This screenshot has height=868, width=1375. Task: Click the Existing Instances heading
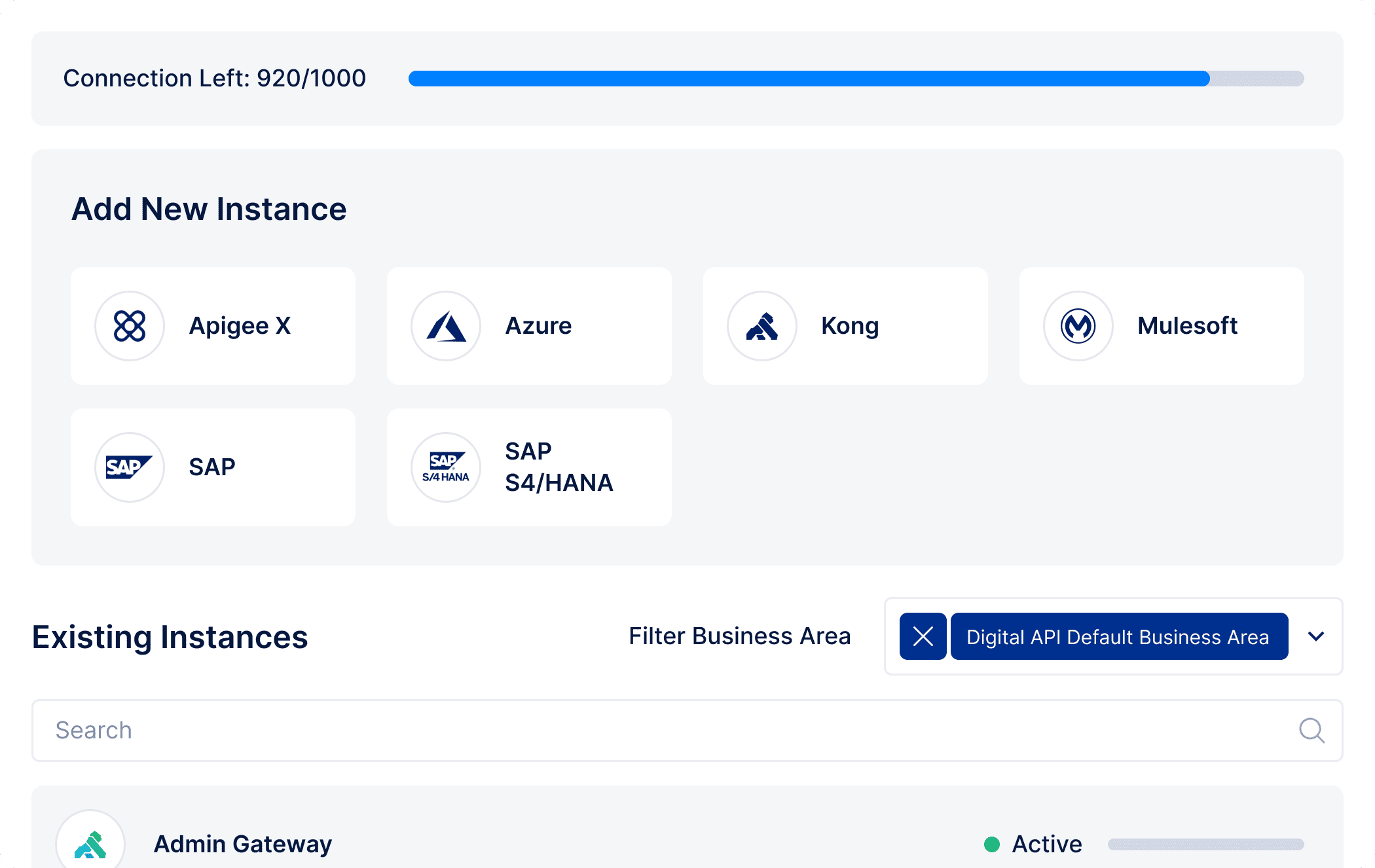(x=170, y=636)
